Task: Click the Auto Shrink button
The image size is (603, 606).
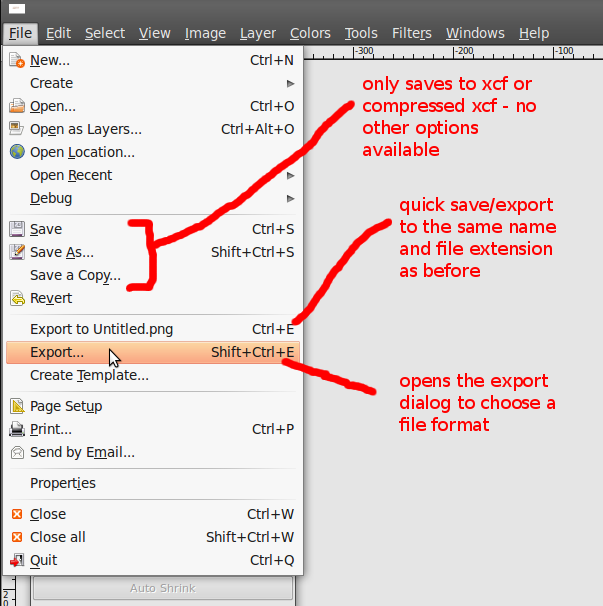Action: tap(163, 588)
